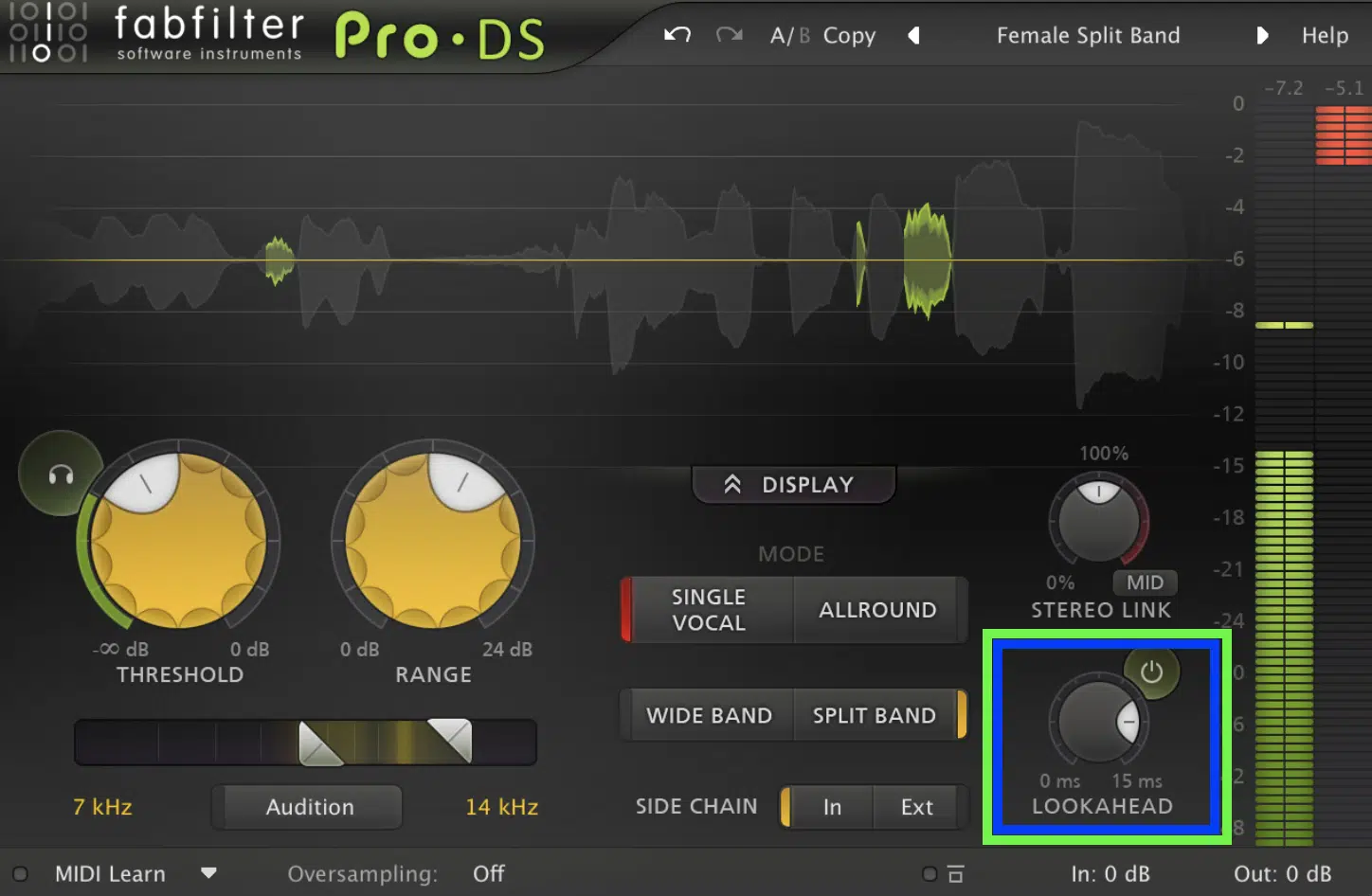
Task: Click the Threshold knob
Action: click(x=177, y=541)
